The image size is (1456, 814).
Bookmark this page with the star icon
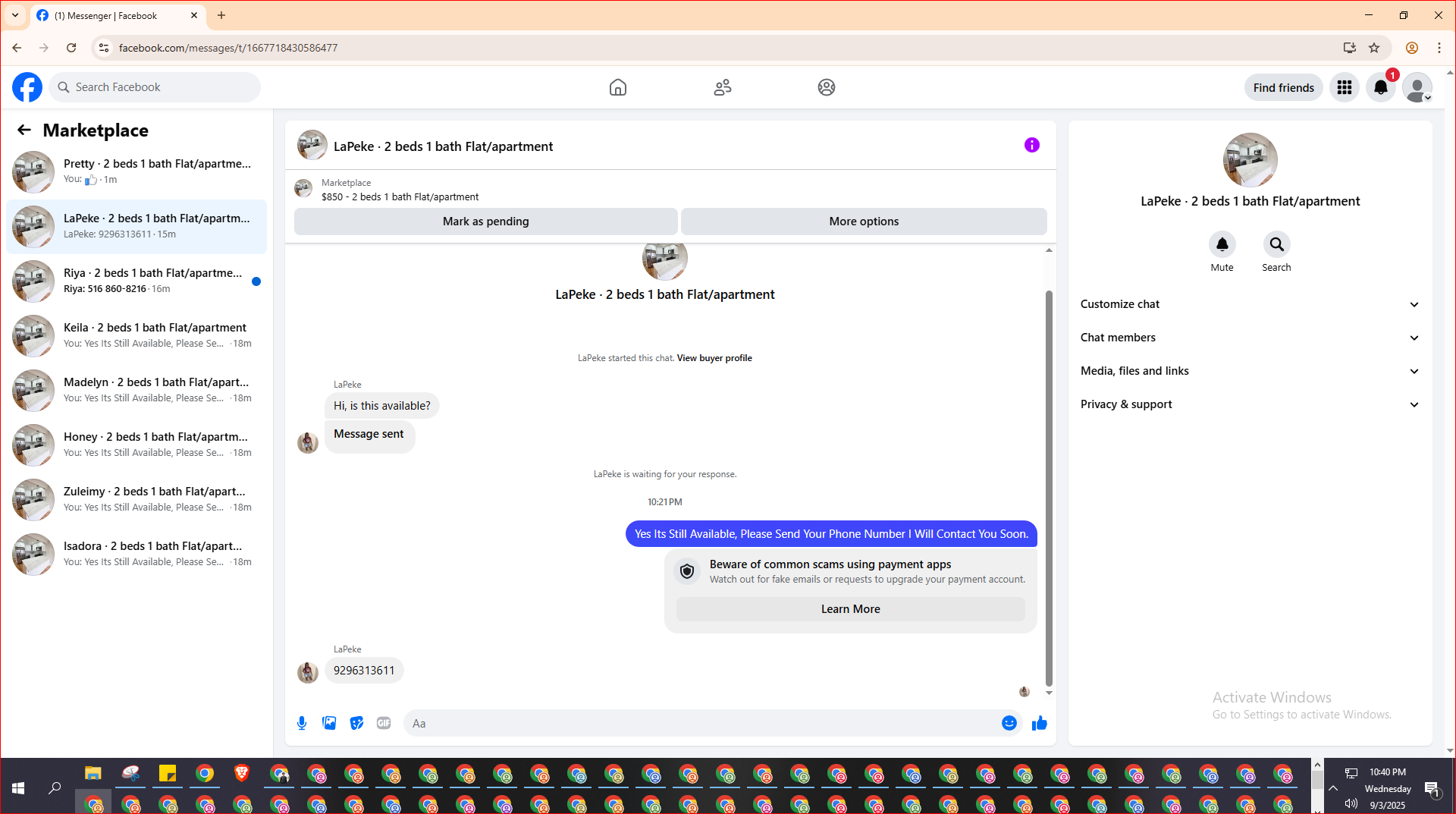tap(1374, 48)
